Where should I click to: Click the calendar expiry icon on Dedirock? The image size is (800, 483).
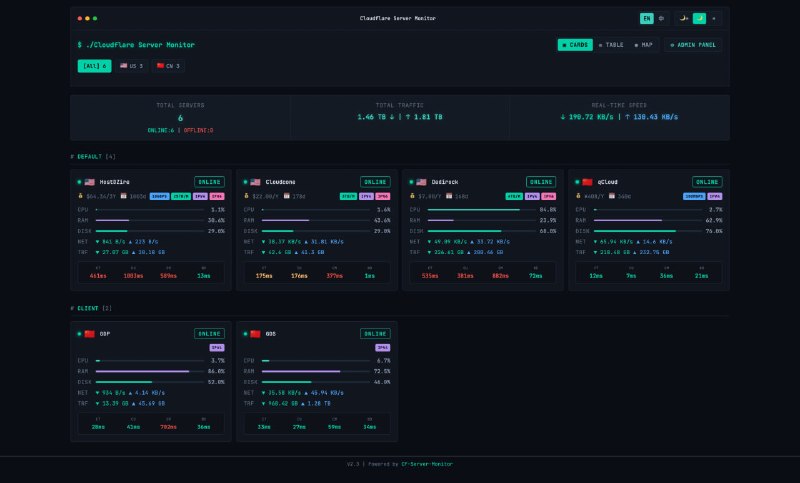[449, 196]
